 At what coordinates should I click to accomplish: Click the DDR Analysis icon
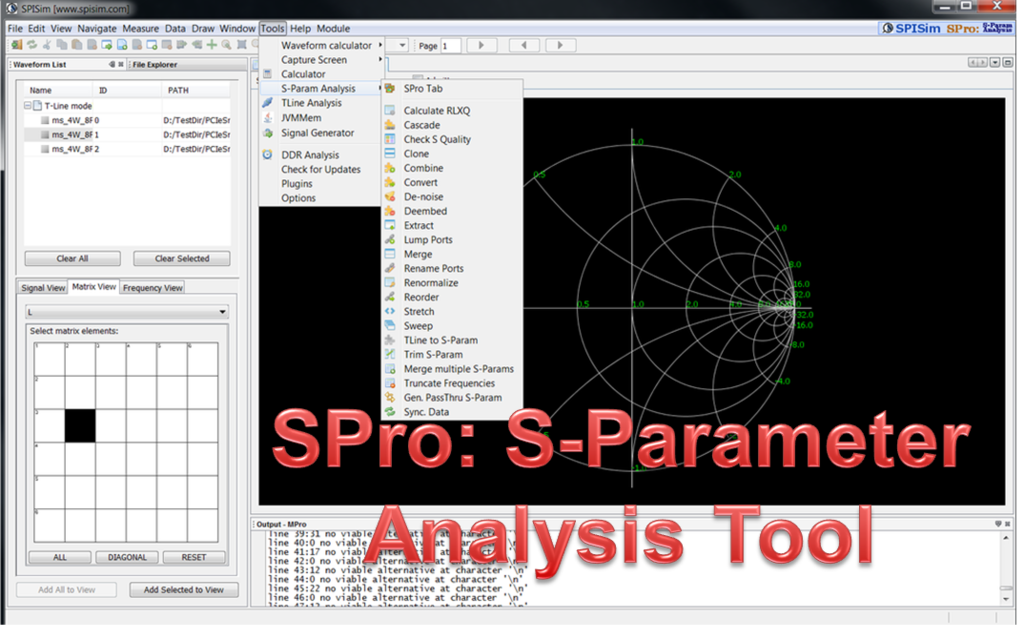tap(267, 155)
